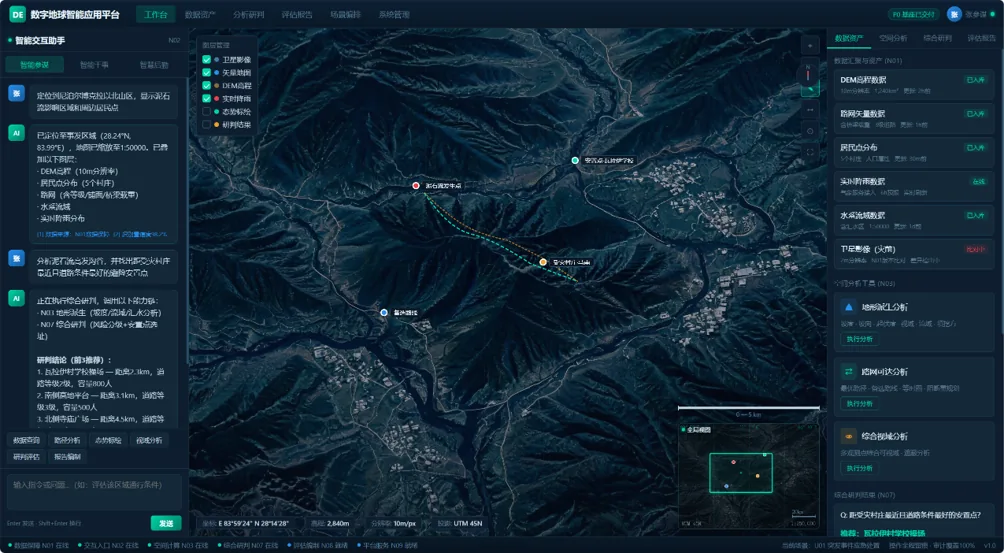1004x553 pixels.
Task: Switch to the 智慧后勤 assistant tab
Action: 154,65
